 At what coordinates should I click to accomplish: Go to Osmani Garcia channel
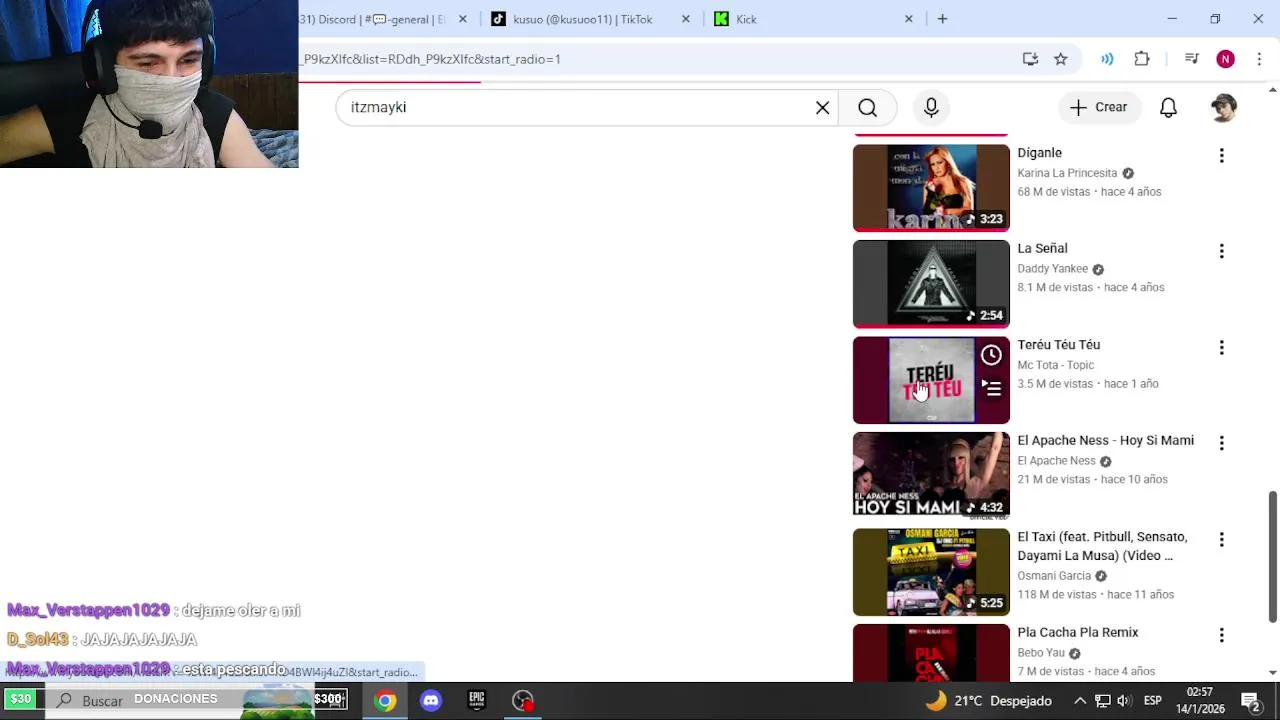tap(1054, 576)
